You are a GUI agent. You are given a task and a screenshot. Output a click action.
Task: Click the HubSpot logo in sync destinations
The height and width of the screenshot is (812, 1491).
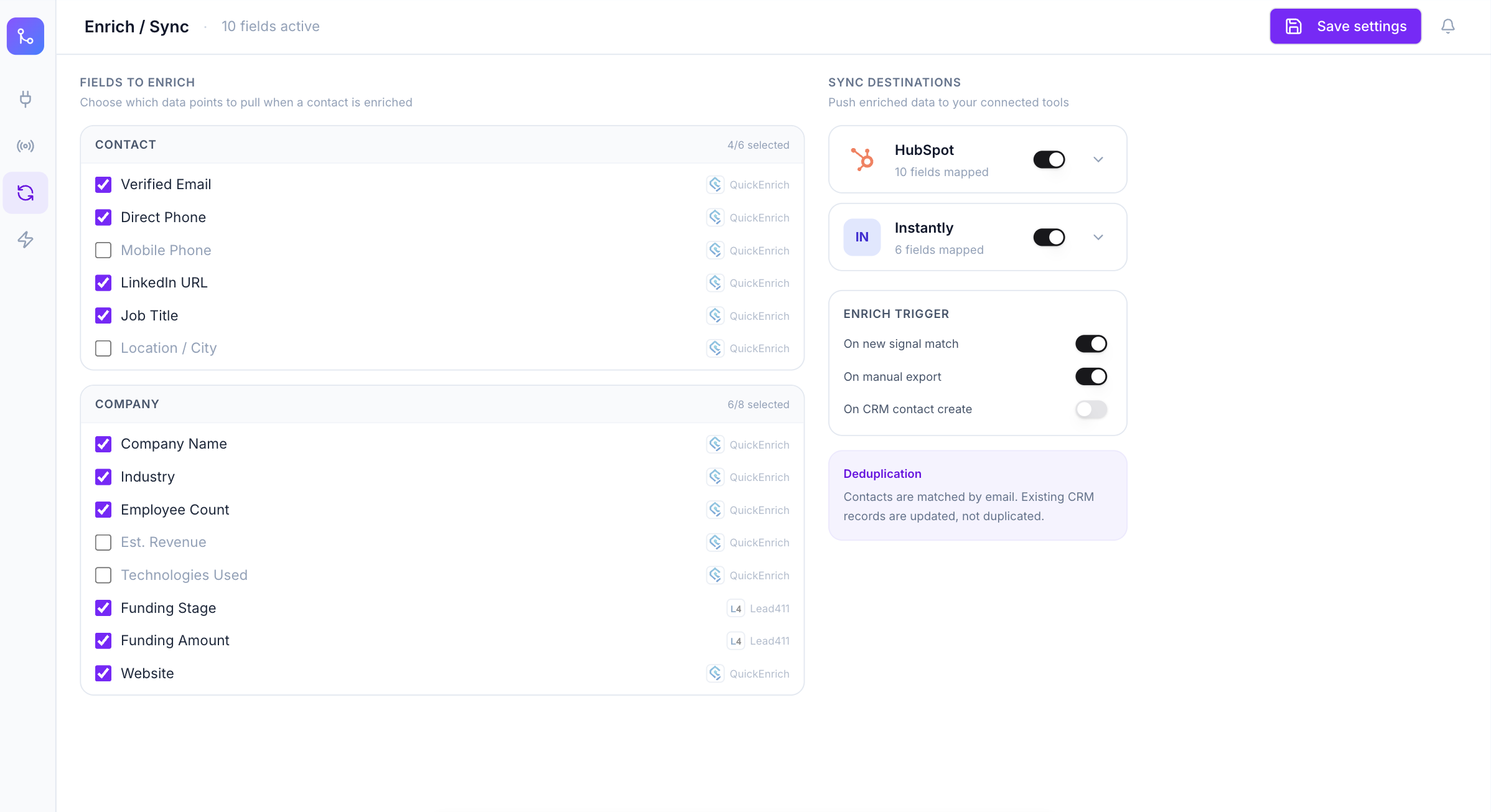pos(862,159)
